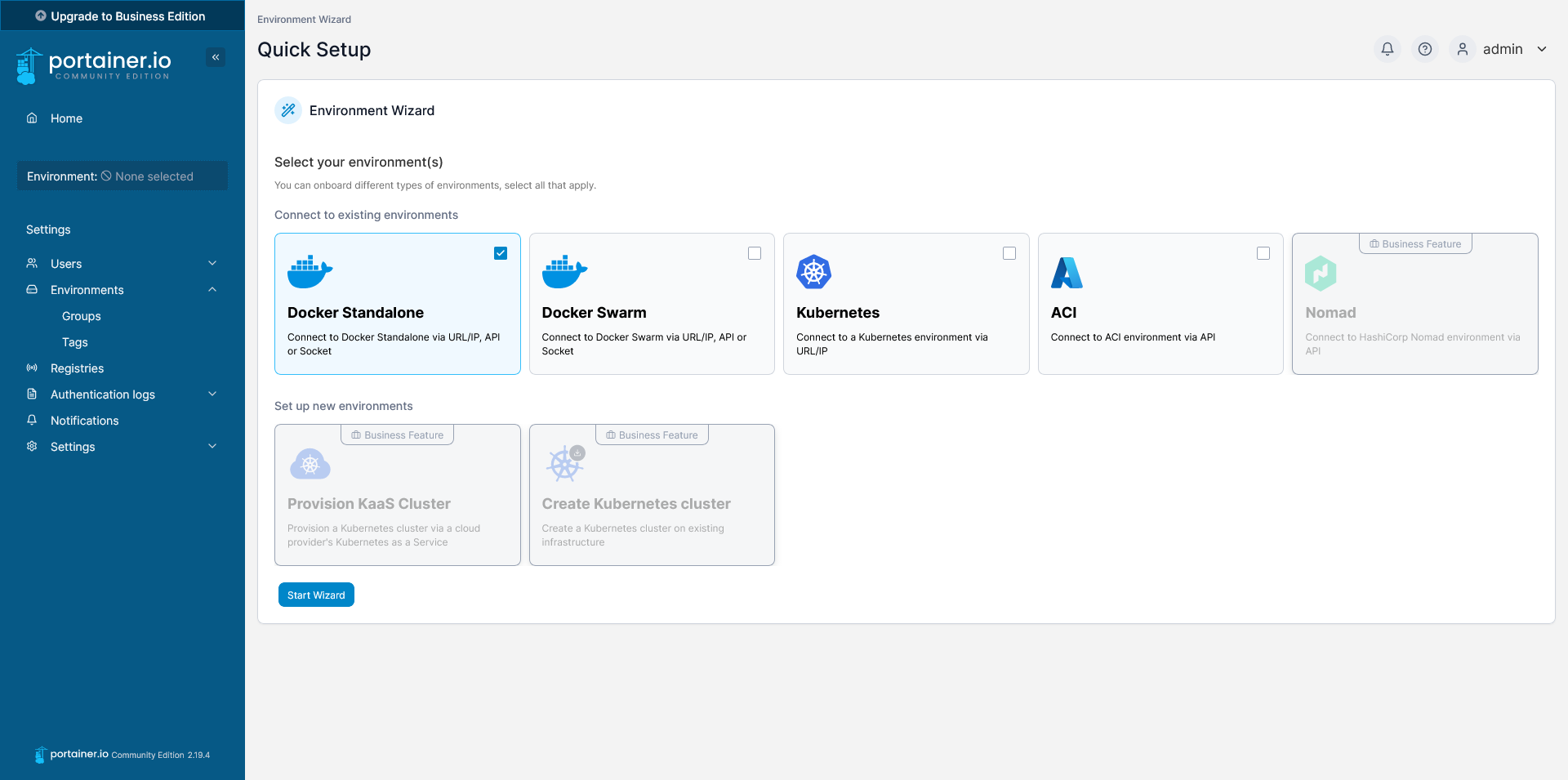Click the 'Set up new environments' label
1568x780 pixels.
343,406
